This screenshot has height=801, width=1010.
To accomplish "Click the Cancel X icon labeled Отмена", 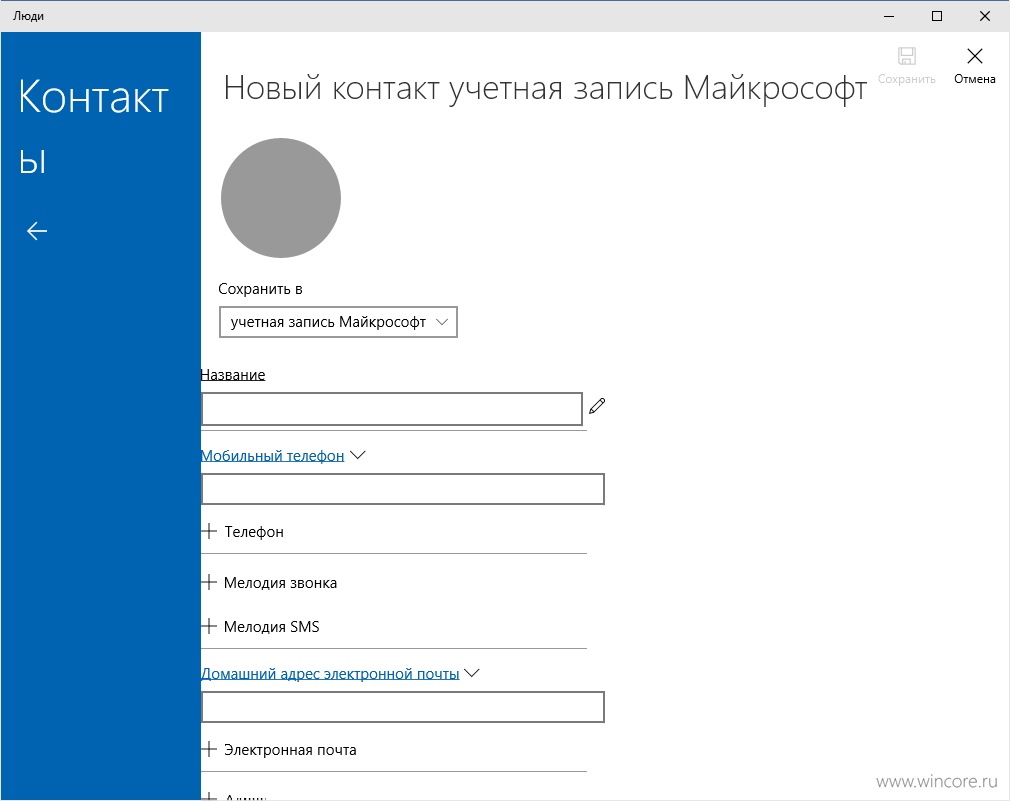I will [x=975, y=56].
